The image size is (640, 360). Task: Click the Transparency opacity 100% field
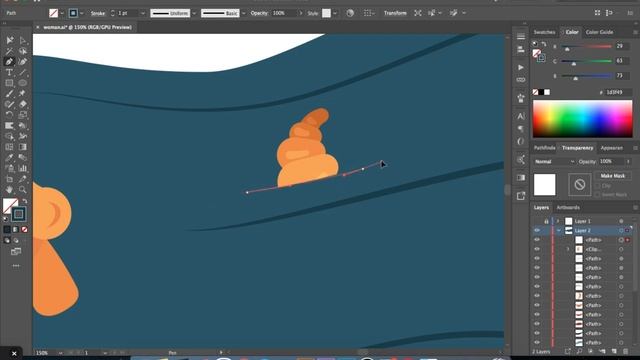611,162
